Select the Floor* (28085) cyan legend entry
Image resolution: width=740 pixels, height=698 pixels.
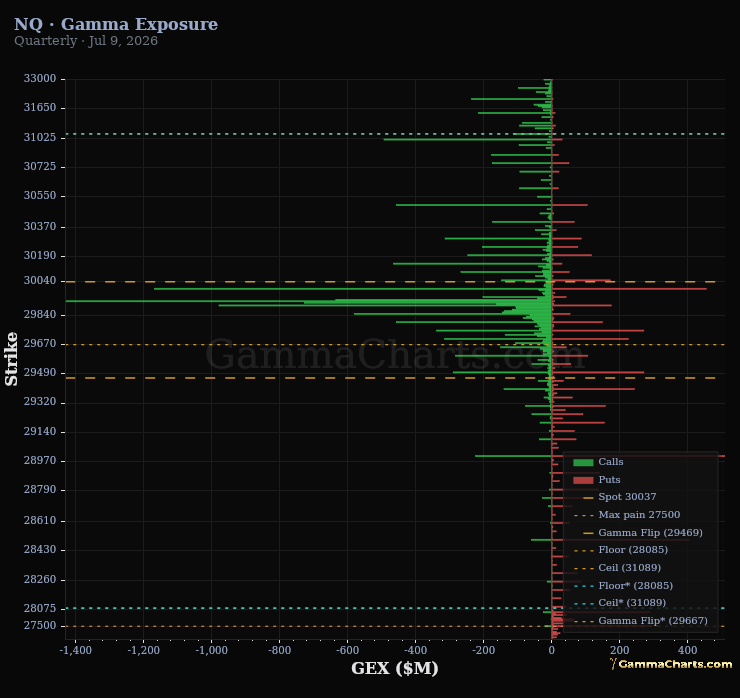click(x=623, y=586)
